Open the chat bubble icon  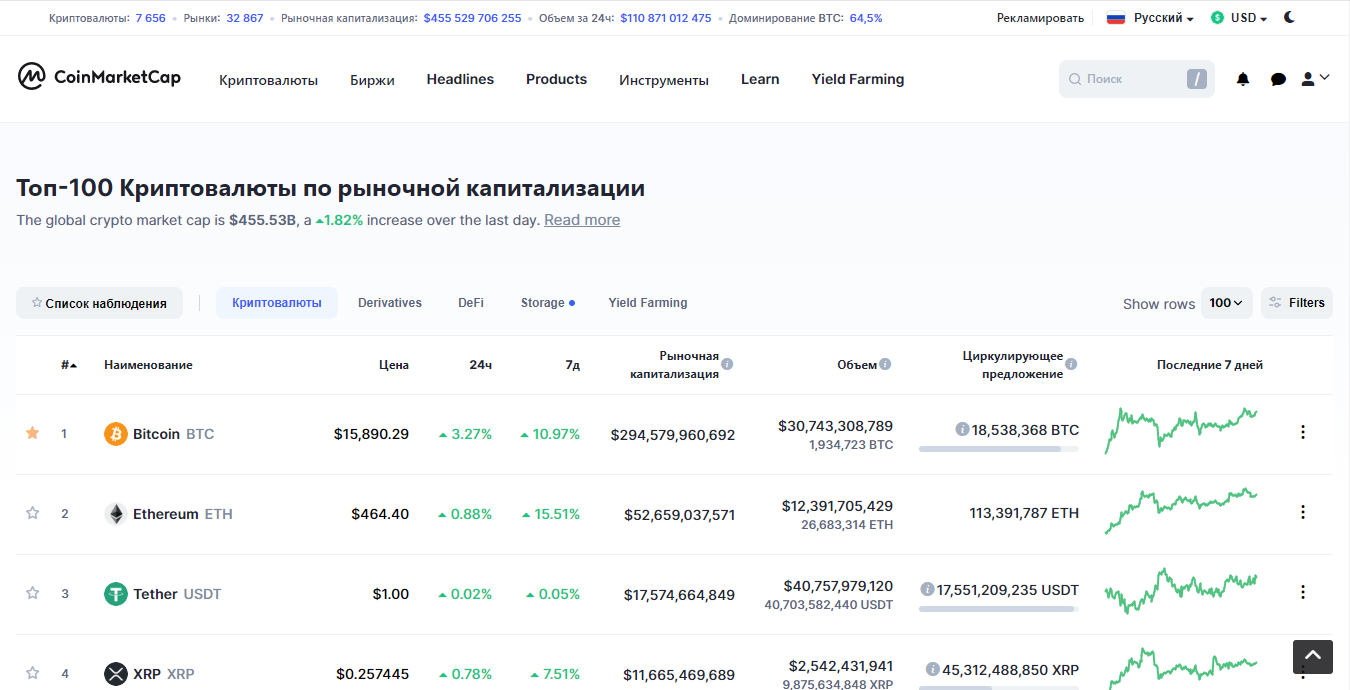point(1278,79)
